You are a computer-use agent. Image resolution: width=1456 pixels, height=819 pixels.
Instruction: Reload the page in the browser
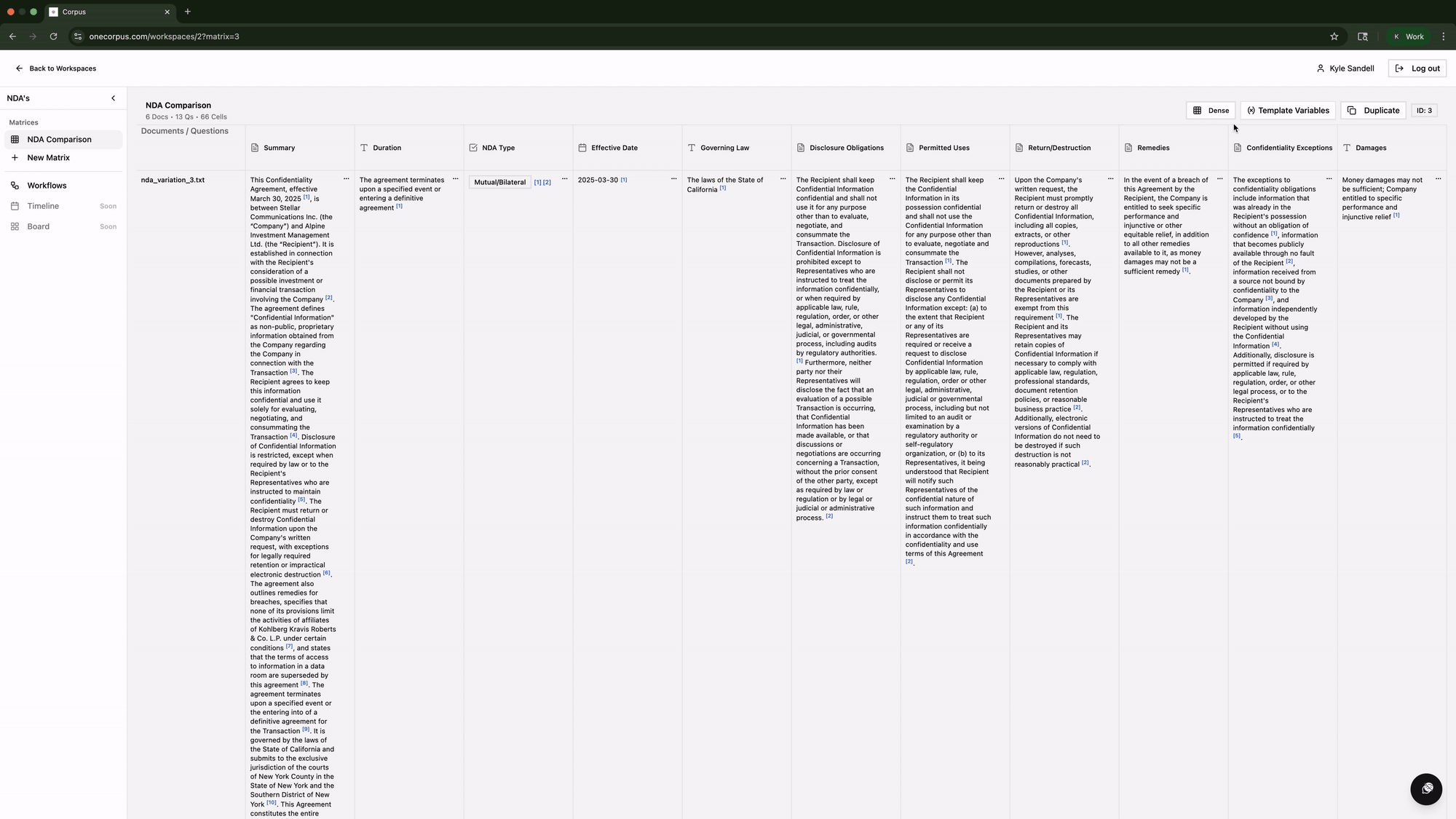click(x=53, y=36)
